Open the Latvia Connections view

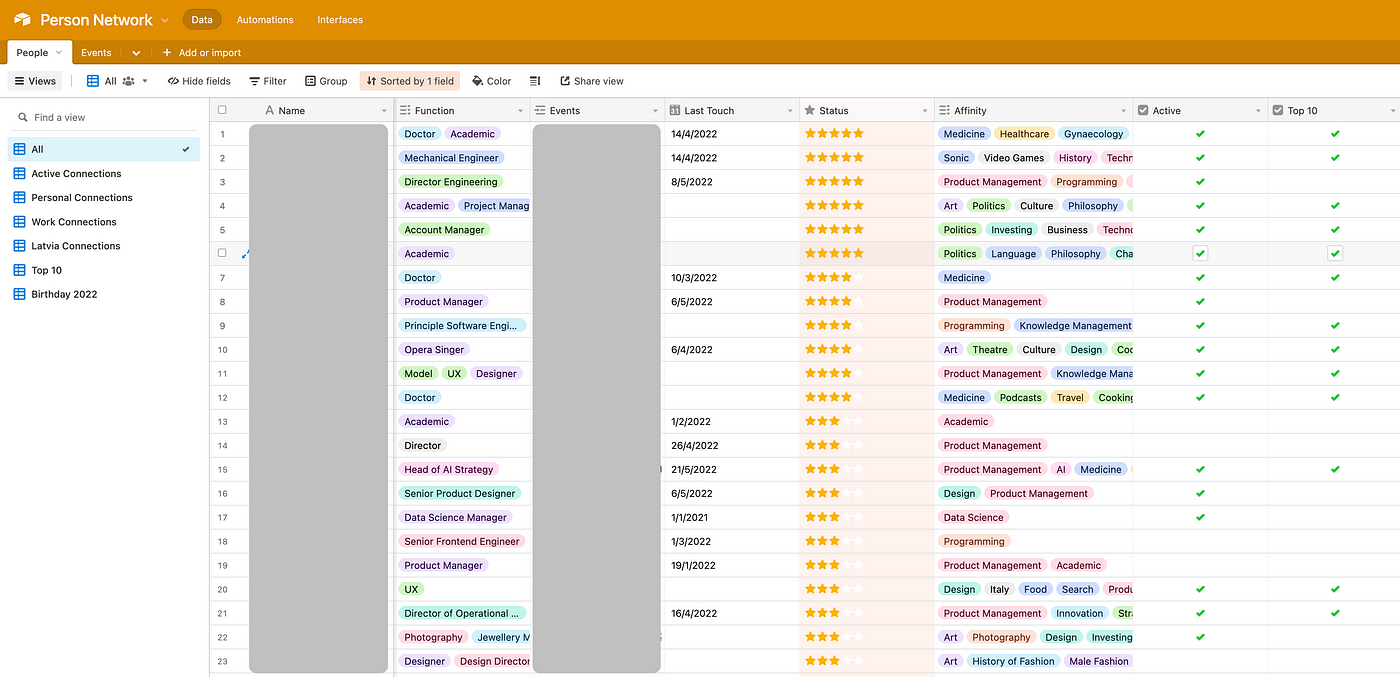[76, 246]
